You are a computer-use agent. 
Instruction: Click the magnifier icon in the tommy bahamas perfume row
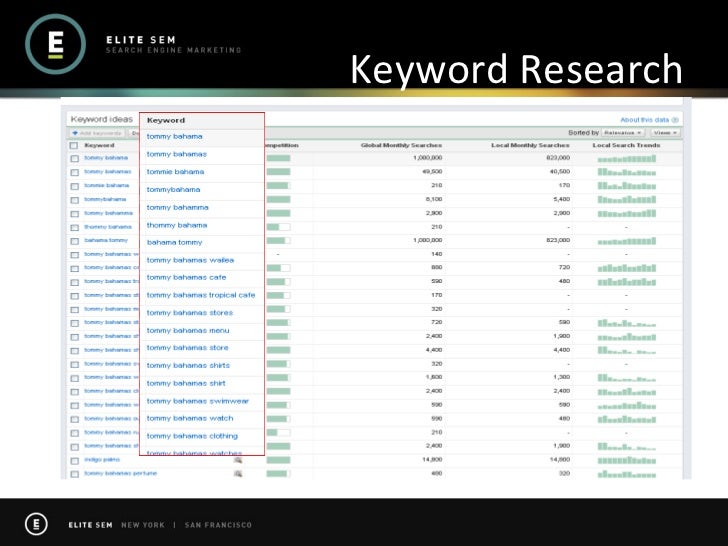click(x=238, y=474)
